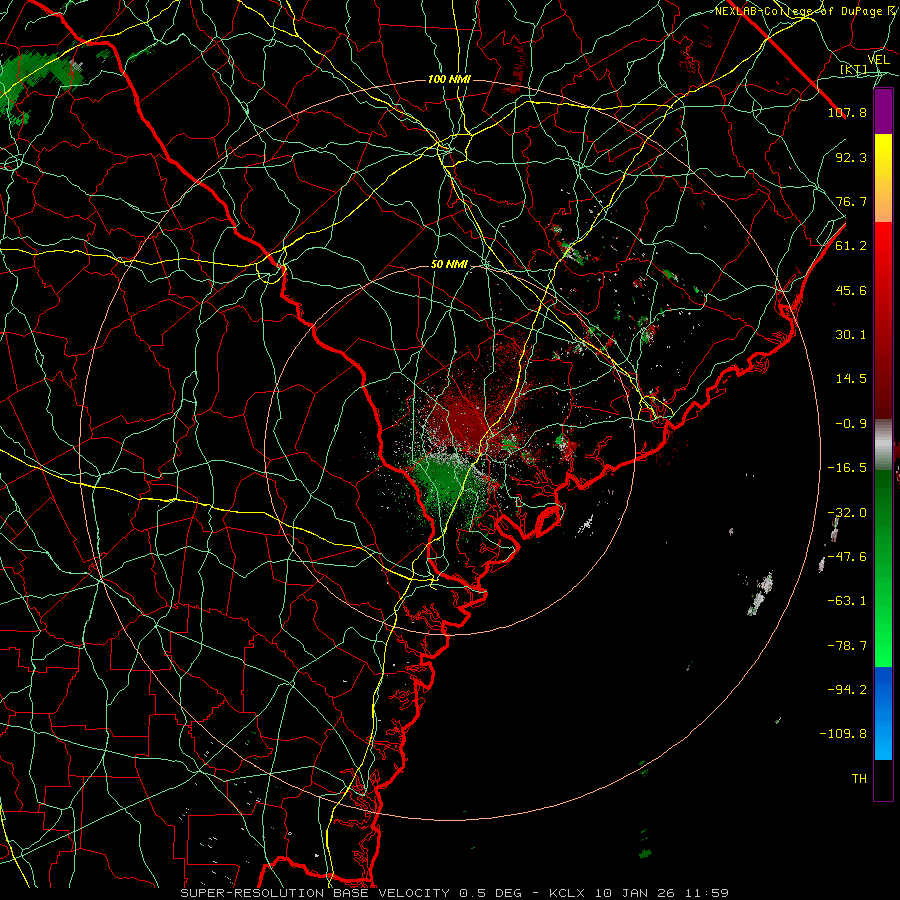This screenshot has height=900, width=900.
Task: Click the Super-Resolution Base Velocity caption
Action: (x=455, y=893)
